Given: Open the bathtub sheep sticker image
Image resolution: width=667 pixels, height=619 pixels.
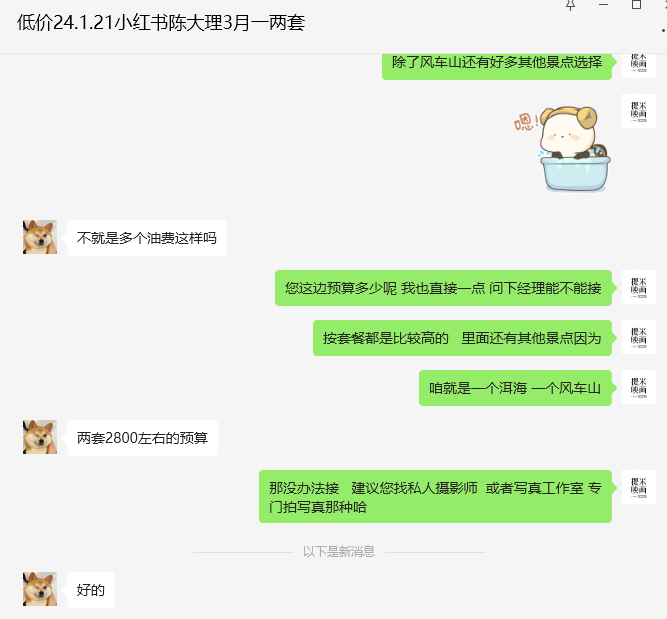Looking at the screenshot, I should click(x=563, y=148).
